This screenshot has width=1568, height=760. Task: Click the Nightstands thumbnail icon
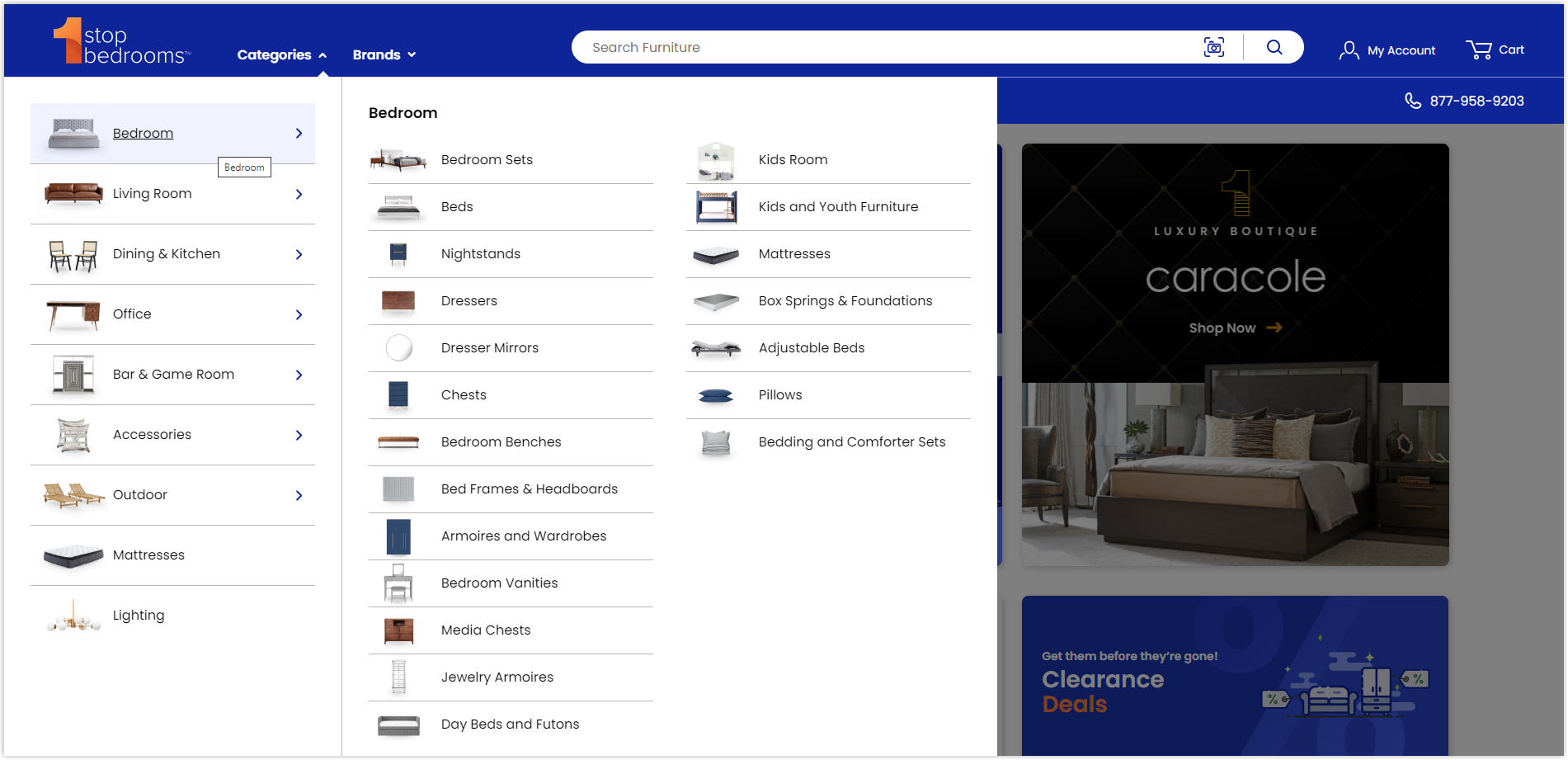[398, 254]
